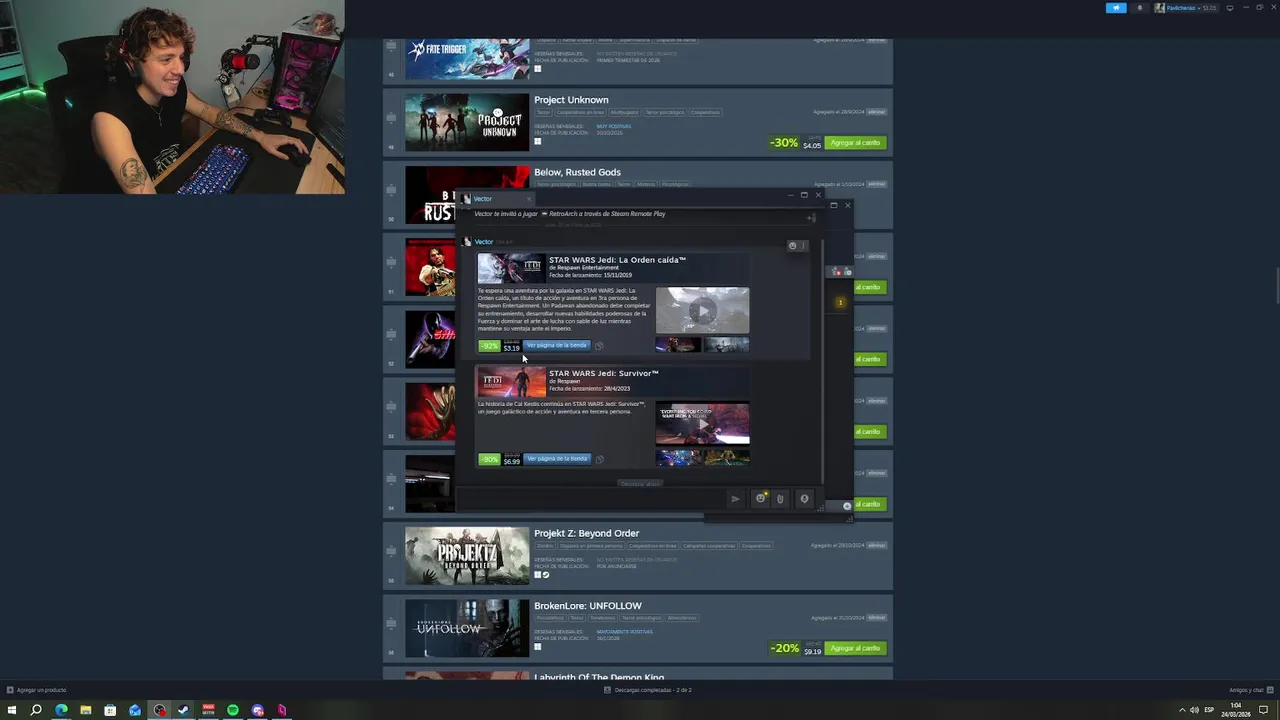
Task: Click Vector's username above the message
Action: tap(483, 242)
